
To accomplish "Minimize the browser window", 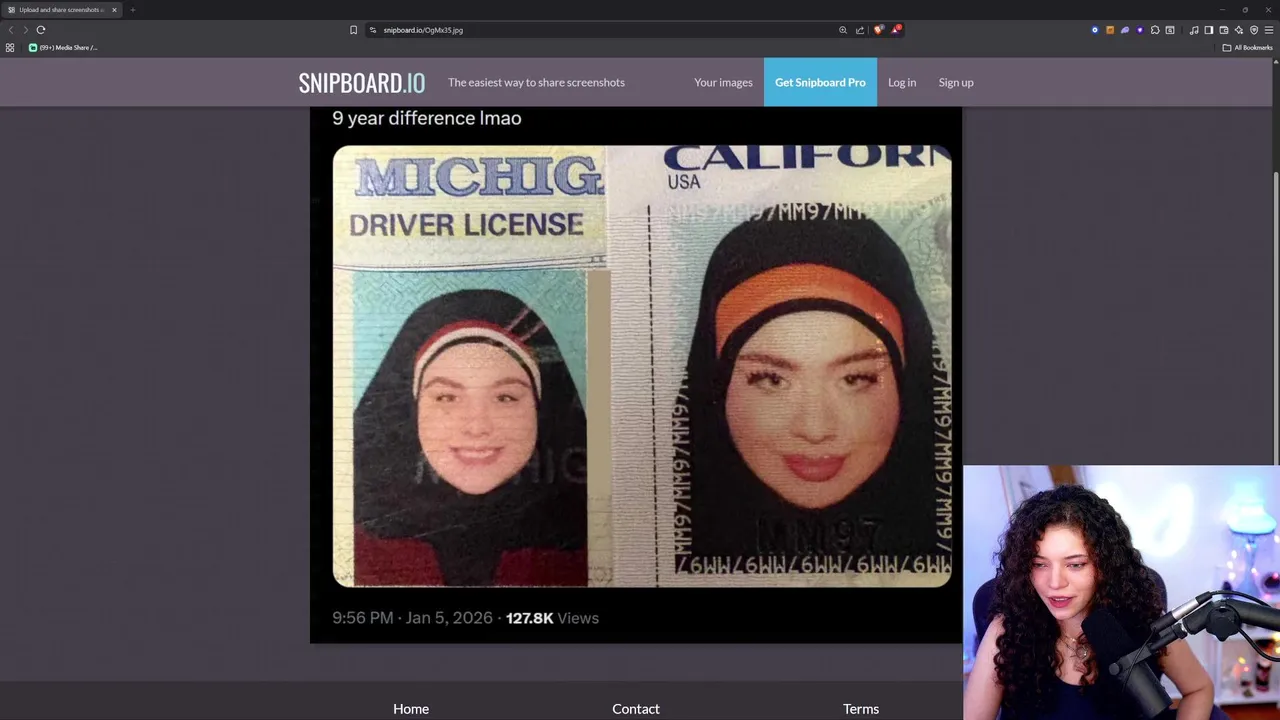I will 1222,10.
